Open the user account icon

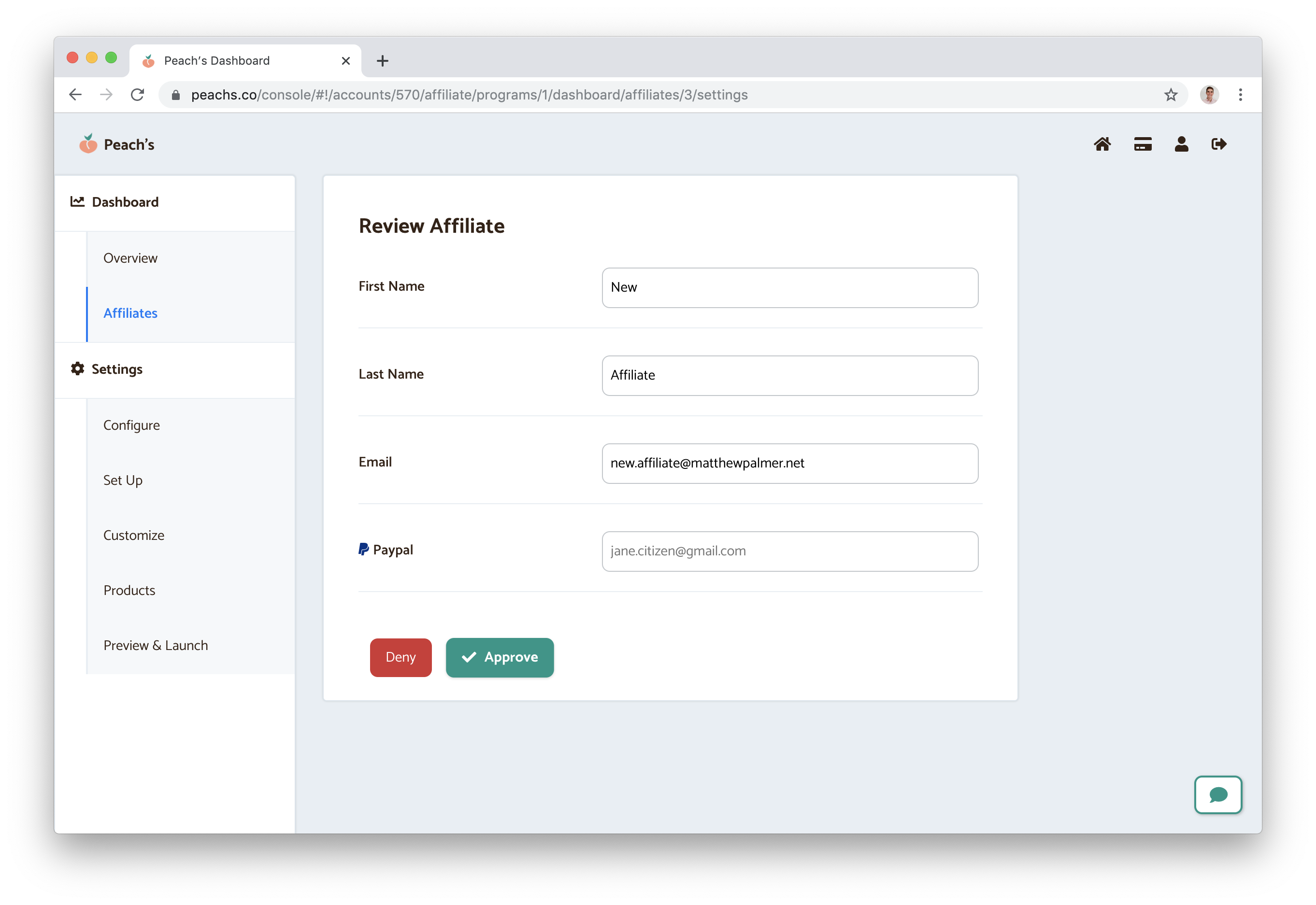(x=1182, y=144)
